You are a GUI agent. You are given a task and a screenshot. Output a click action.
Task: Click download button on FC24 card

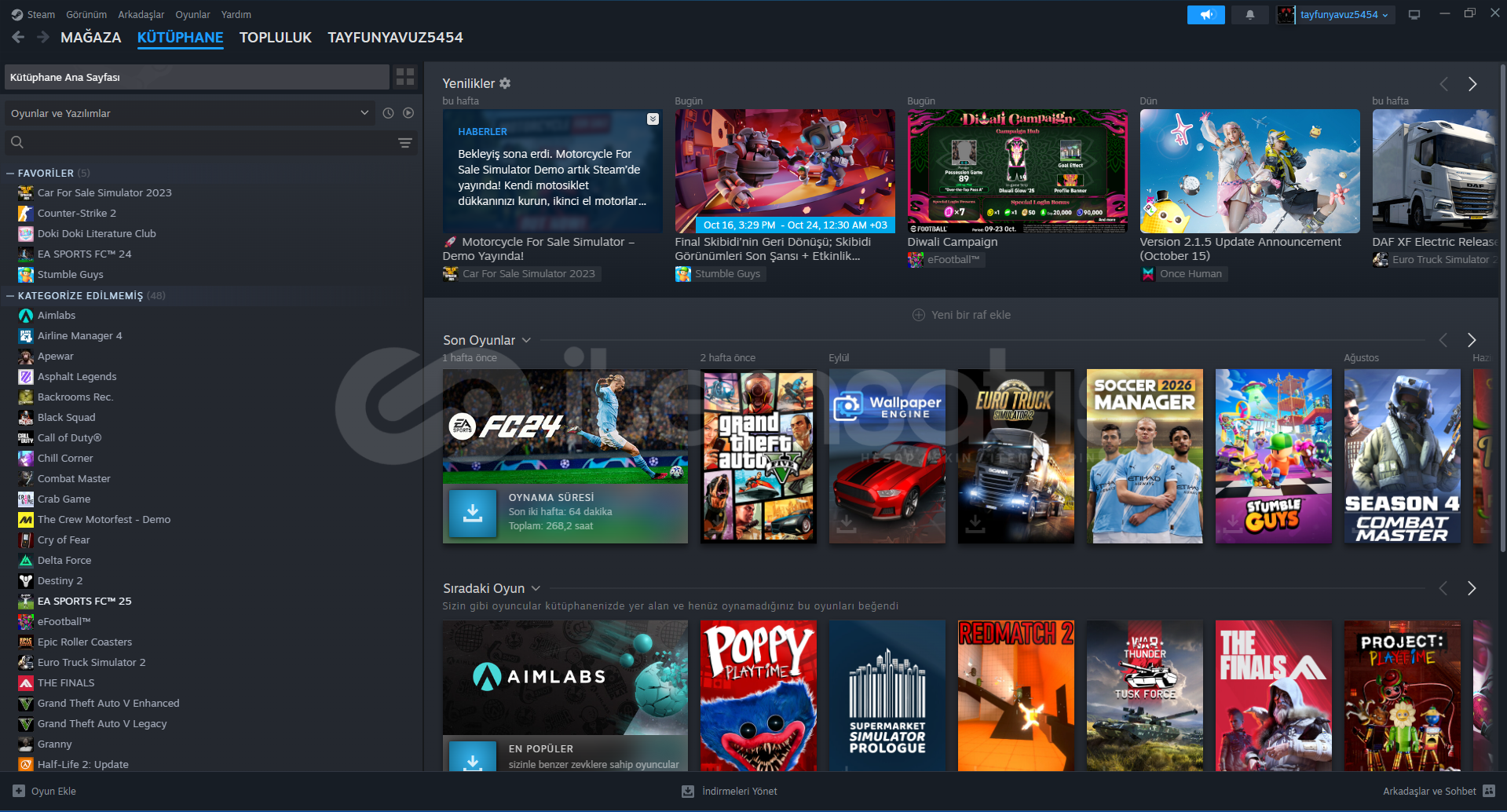473,513
